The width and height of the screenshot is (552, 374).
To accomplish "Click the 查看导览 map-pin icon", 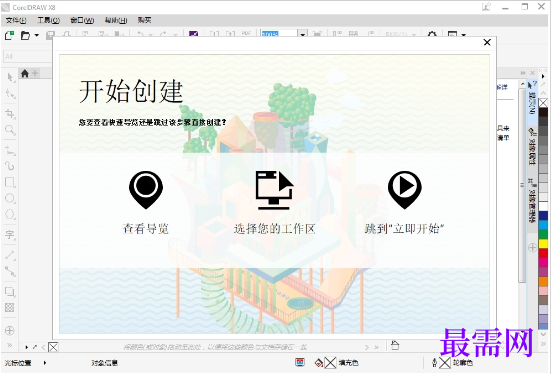I will coord(146,189).
